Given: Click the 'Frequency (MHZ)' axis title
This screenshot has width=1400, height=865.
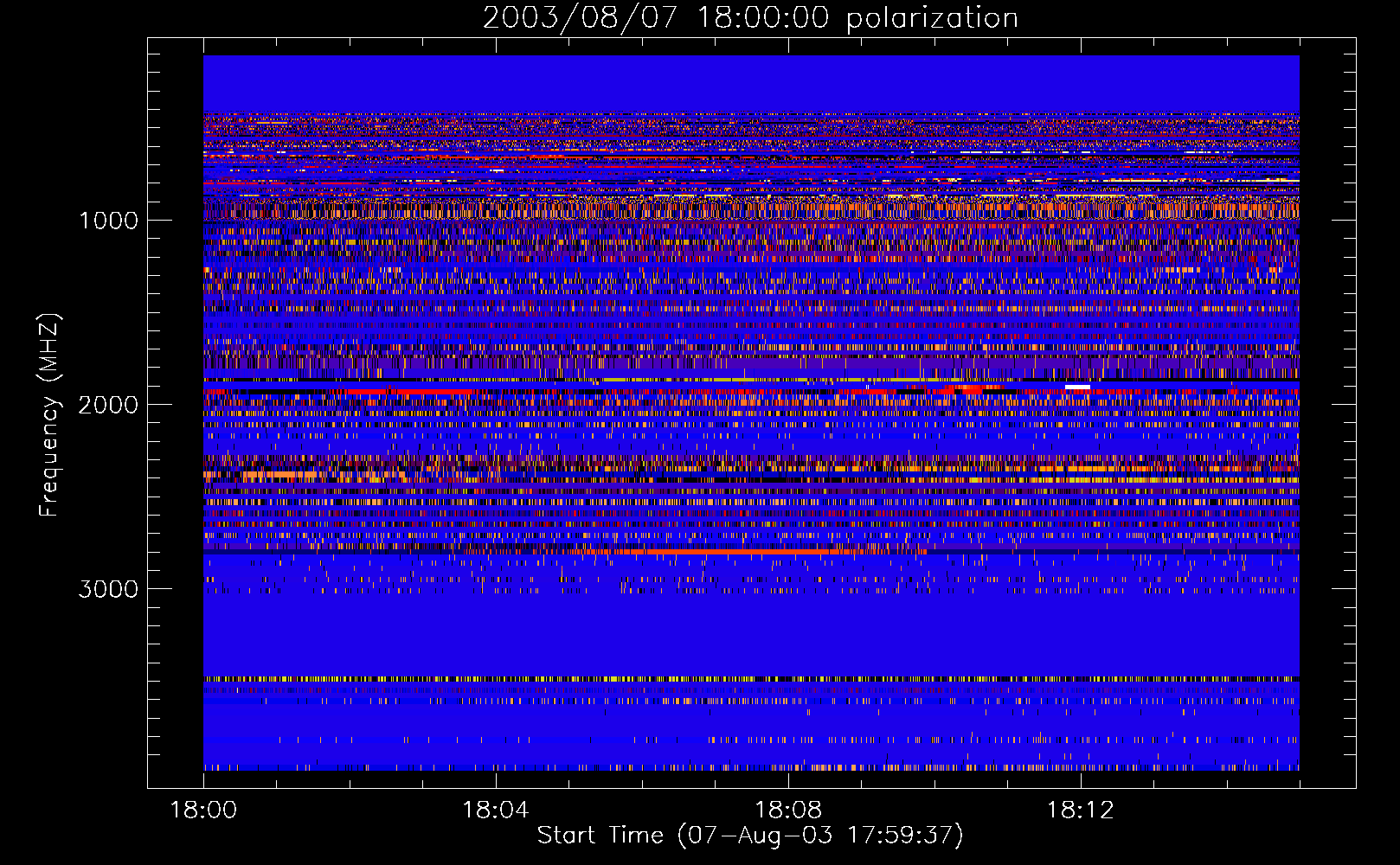Looking at the screenshot, I should pos(49,415).
